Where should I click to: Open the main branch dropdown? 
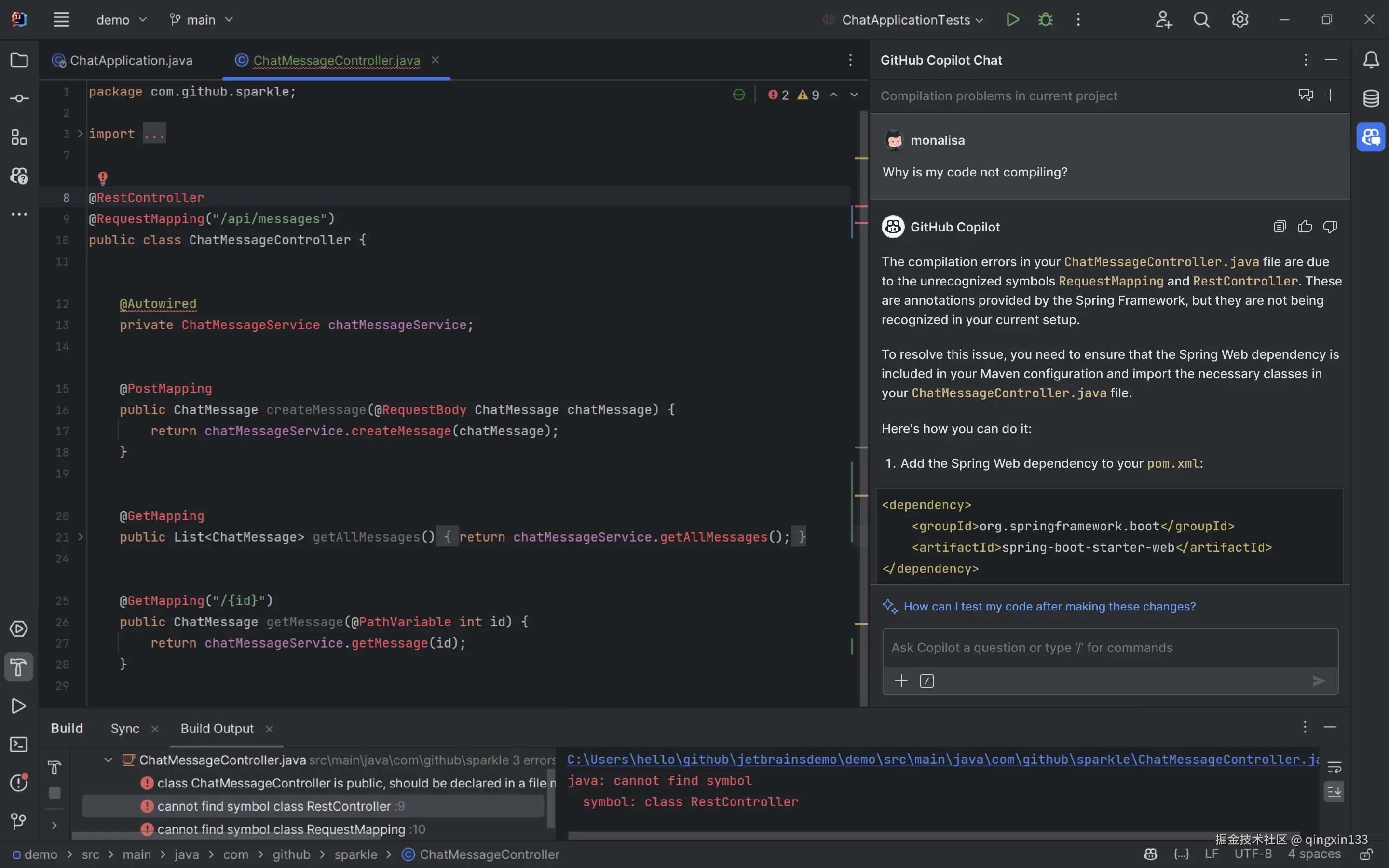click(x=202, y=19)
